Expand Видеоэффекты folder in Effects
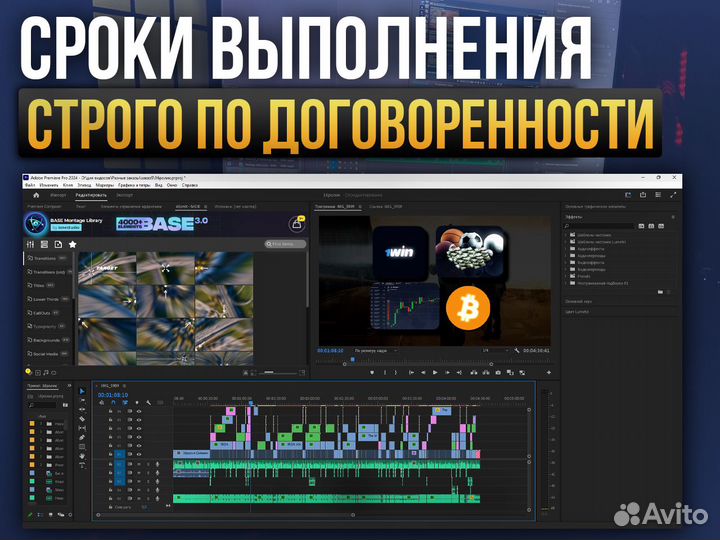The height and width of the screenshot is (540, 720). (566, 263)
